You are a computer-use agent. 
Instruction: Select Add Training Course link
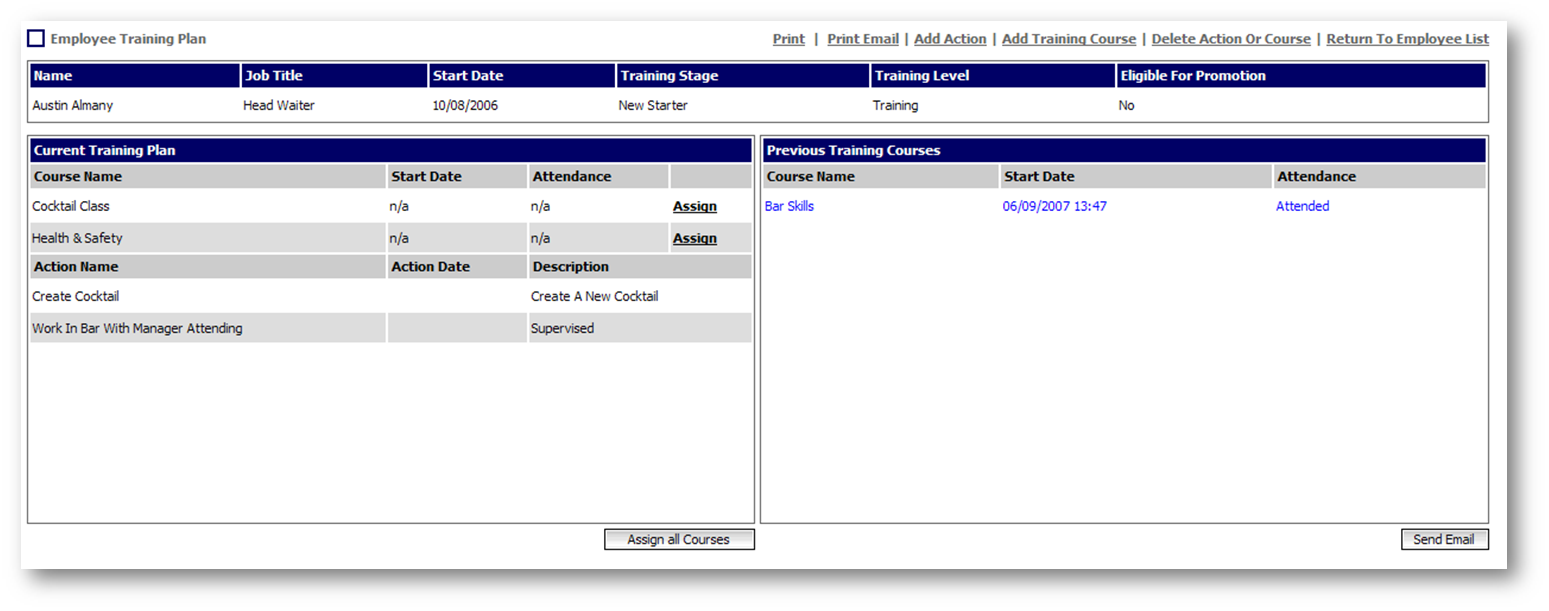click(1068, 39)
